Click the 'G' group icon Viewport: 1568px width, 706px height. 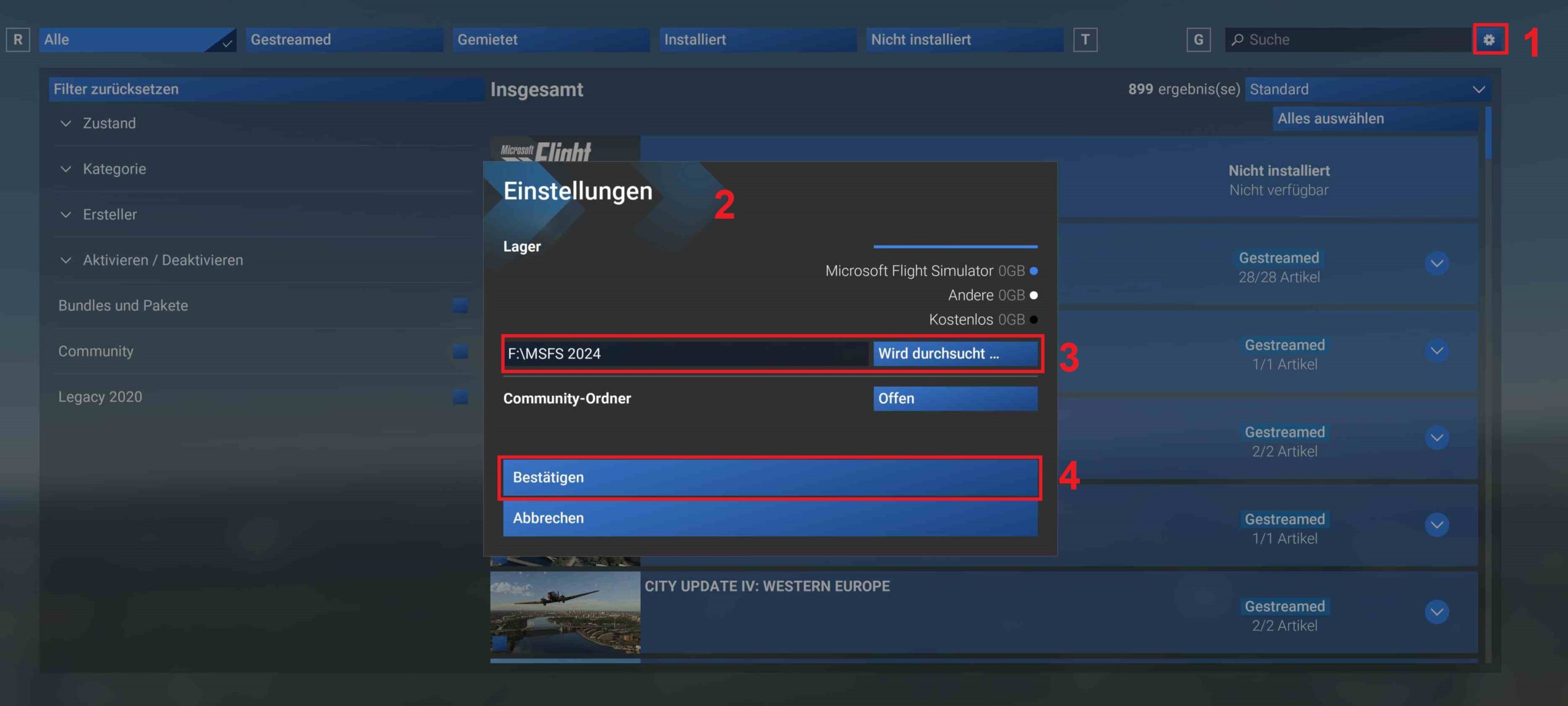pos(1198,39)
